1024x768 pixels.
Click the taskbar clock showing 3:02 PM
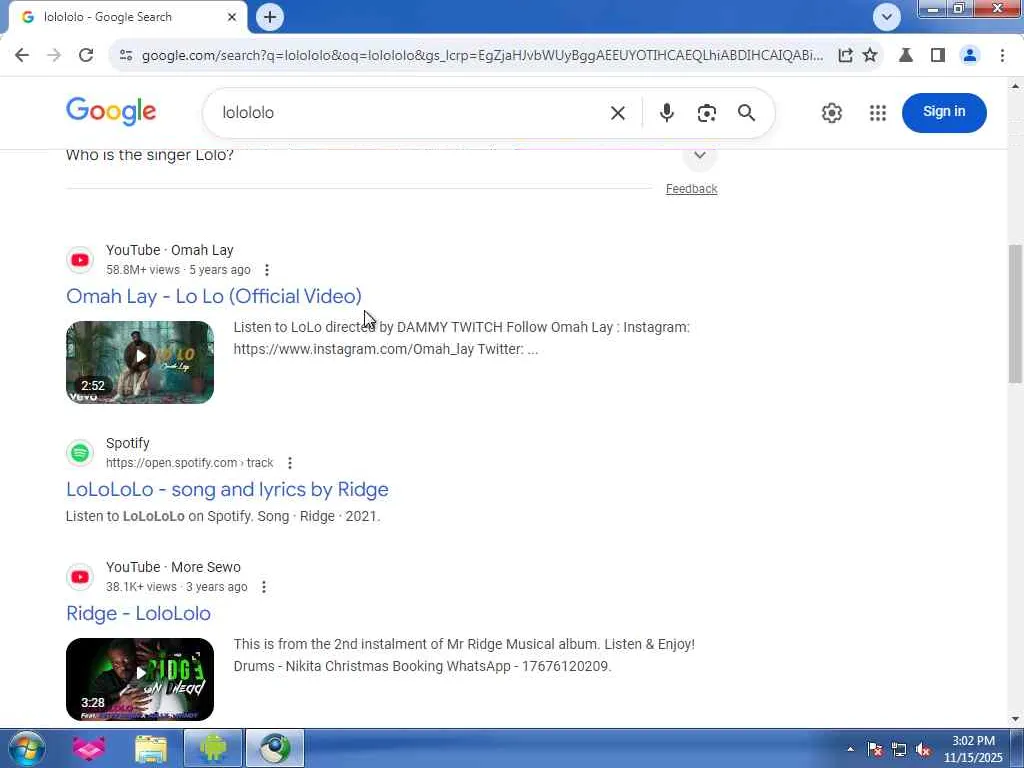[x=973, y=749]
